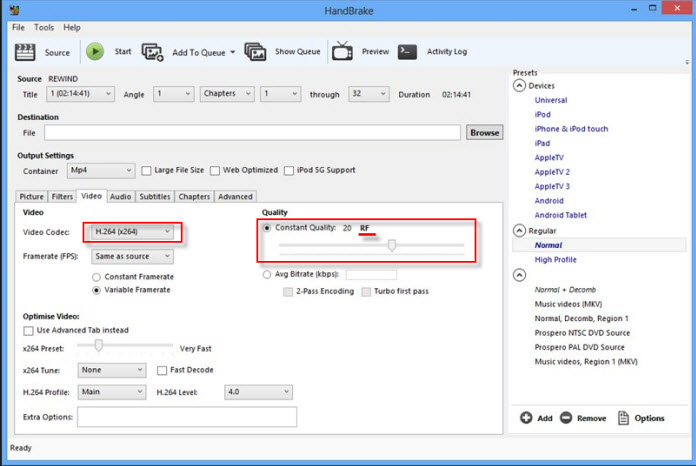
Task: Open the preset Options document icon
Action: 624,418
